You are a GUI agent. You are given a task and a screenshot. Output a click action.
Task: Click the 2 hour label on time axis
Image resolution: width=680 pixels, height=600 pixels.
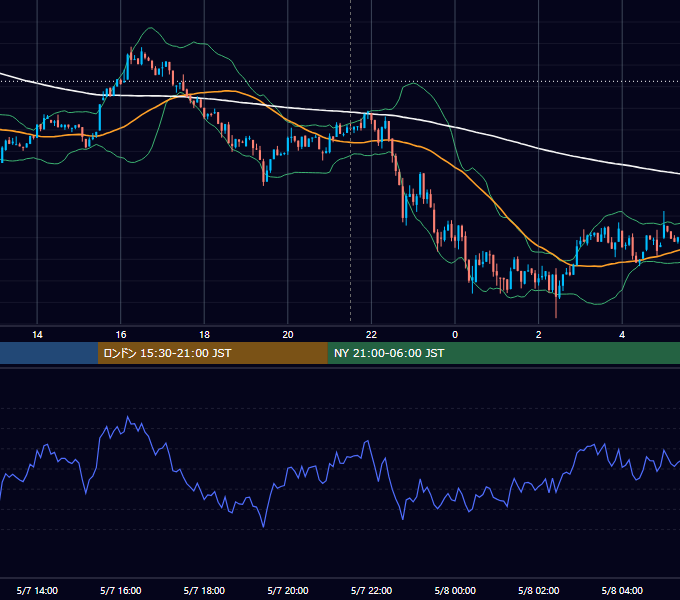tap(539, 335)
